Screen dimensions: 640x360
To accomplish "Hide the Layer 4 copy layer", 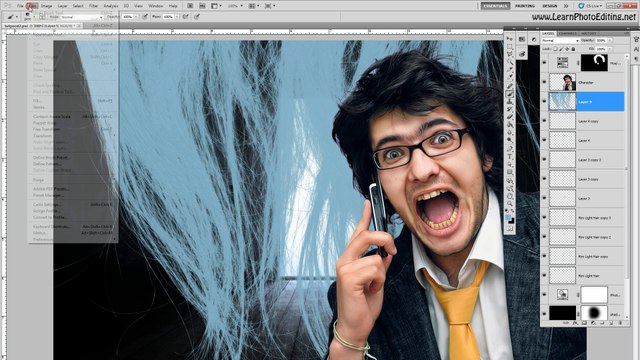I will click(544, 121).
